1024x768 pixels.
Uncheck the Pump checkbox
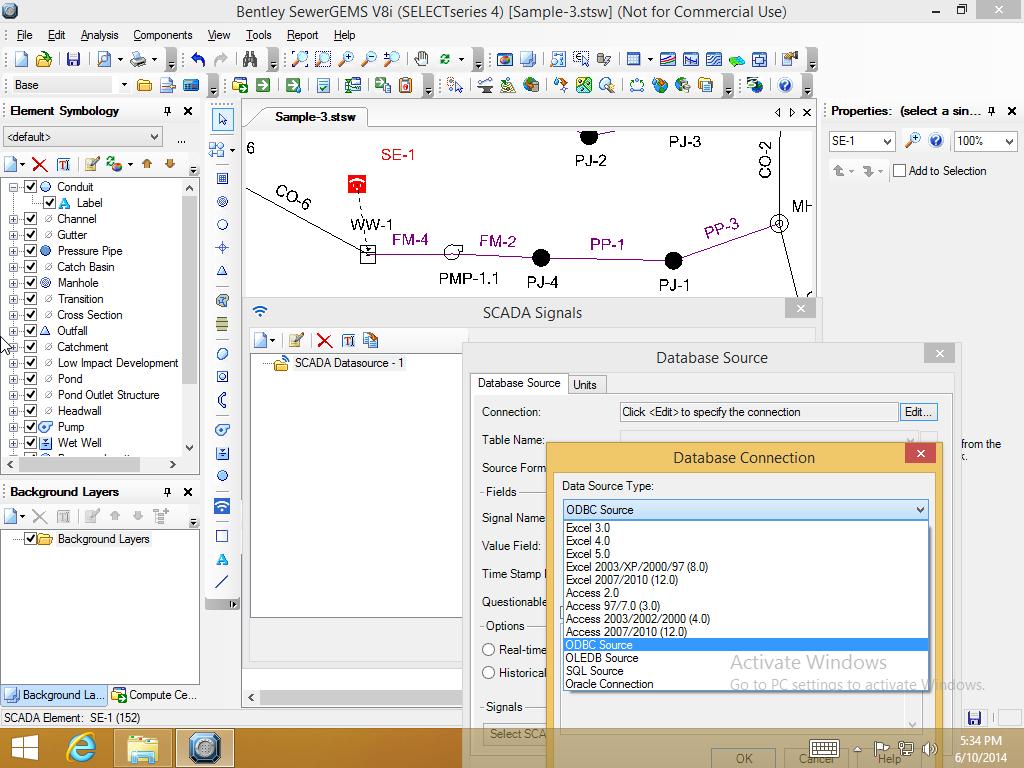pyautogui.click(x=31, y=426)
